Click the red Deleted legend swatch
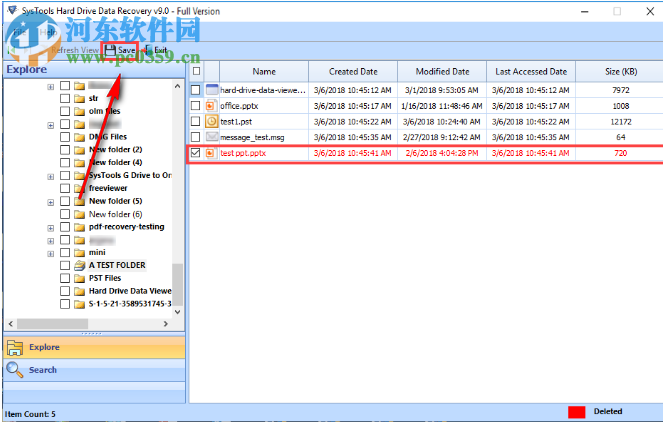The image size is (663, 423). coord(577,412)
